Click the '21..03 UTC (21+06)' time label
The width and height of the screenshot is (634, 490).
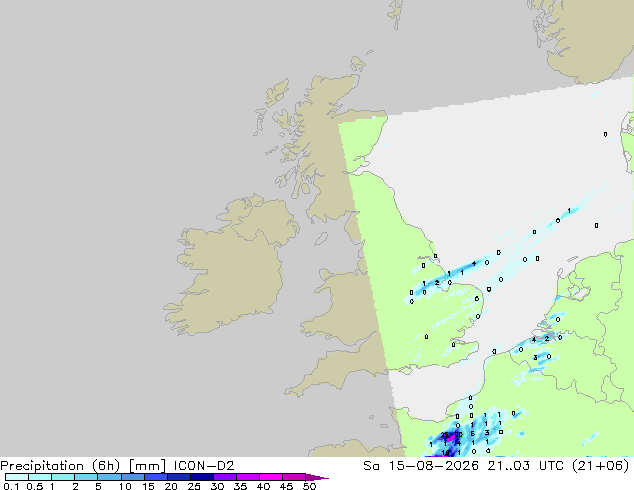pyautogui.click(x=558, y=466)
